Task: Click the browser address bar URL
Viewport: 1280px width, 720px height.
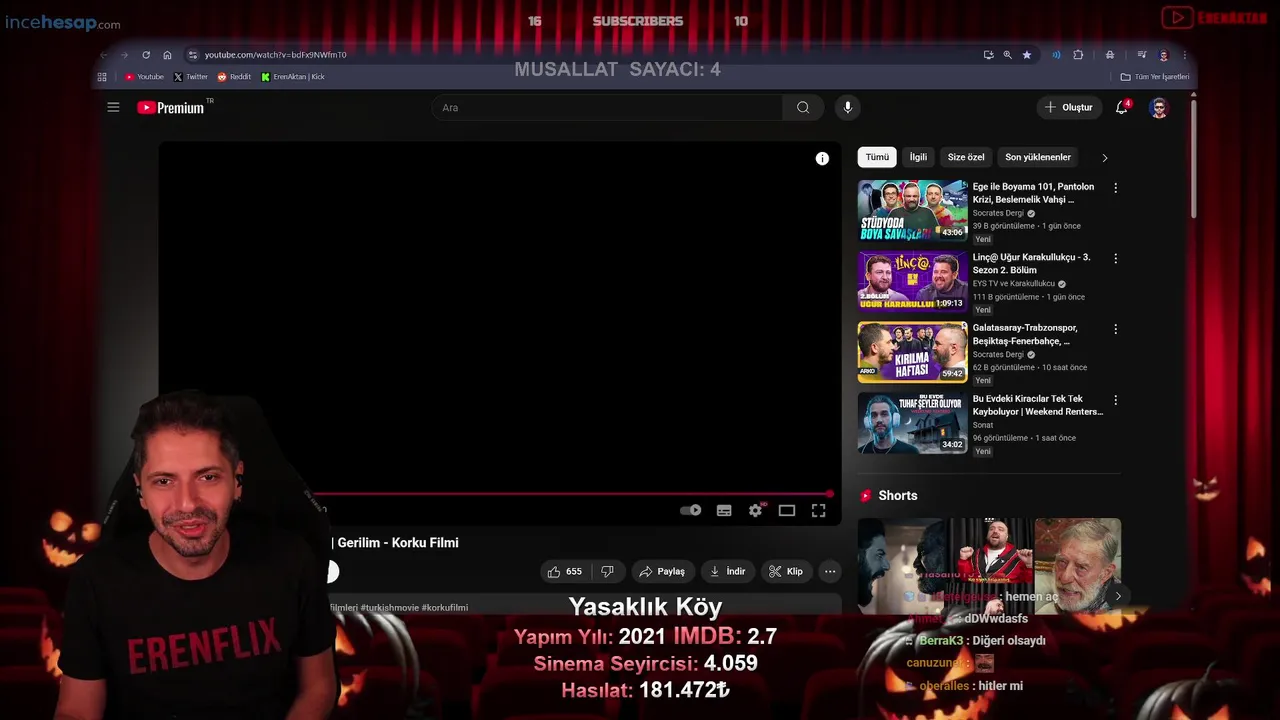Action: 275,55
